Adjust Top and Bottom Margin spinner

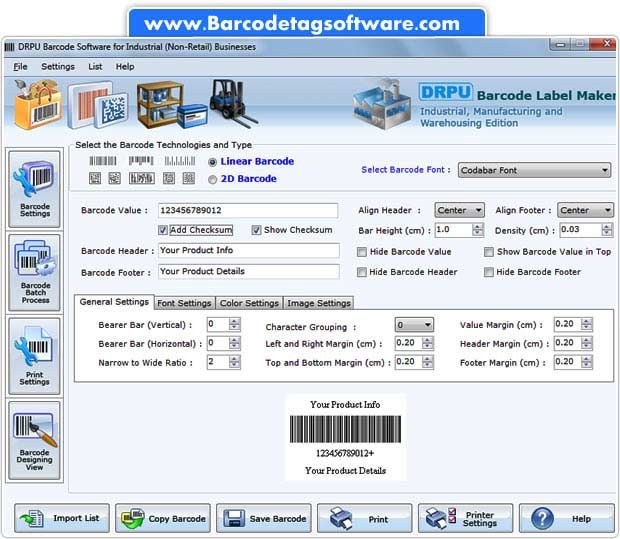pos(427,361)
